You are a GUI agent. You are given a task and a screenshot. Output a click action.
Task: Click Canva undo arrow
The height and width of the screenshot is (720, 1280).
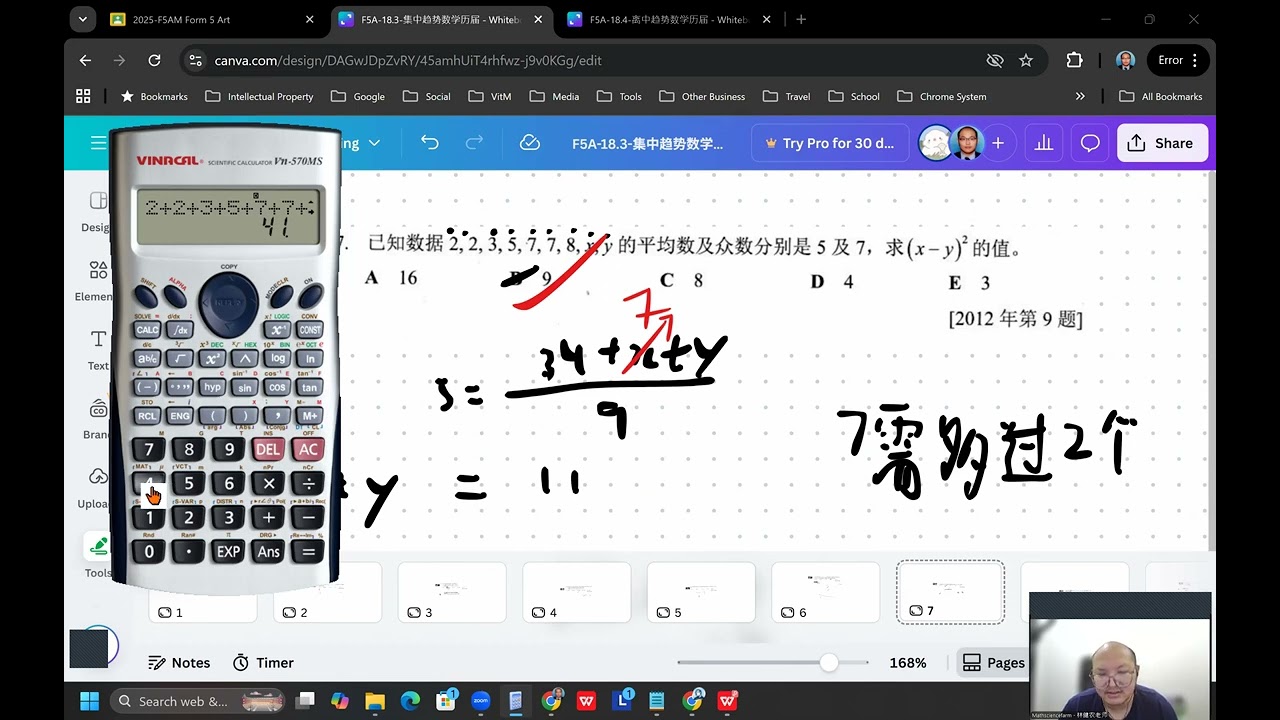[430, 143]
